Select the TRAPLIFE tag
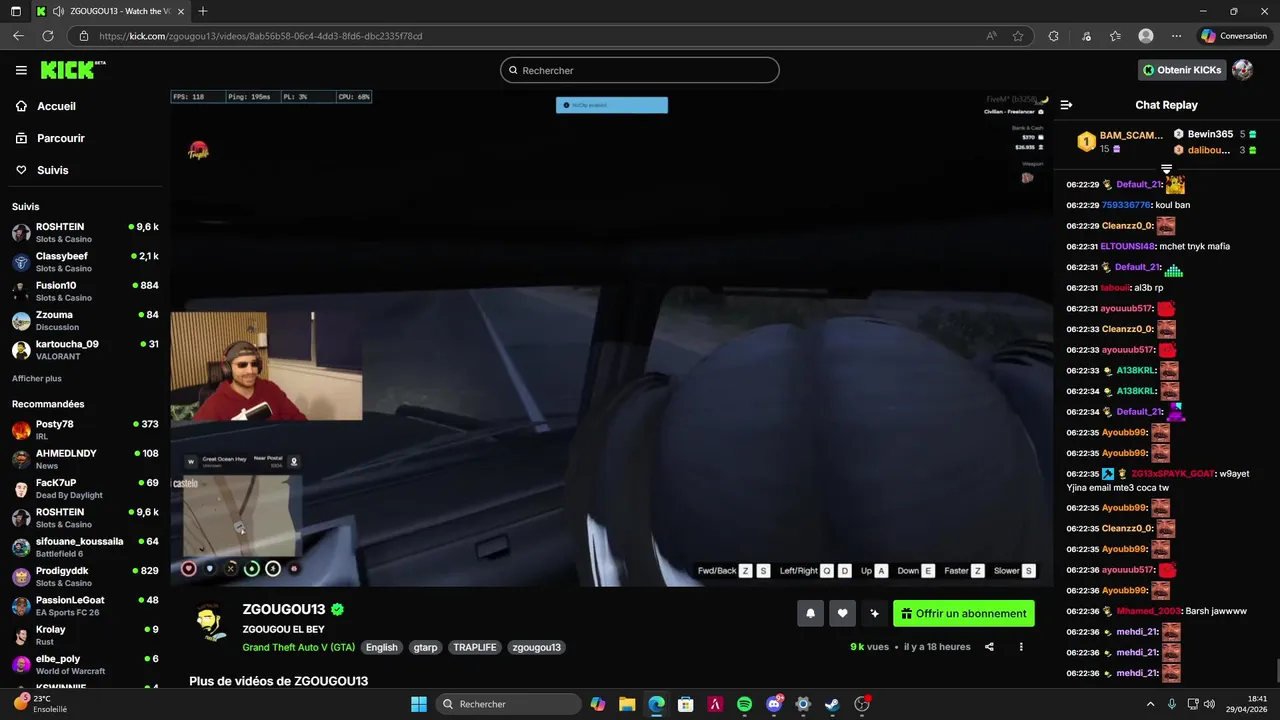The image size is (1280, 720). click(475, 647)
